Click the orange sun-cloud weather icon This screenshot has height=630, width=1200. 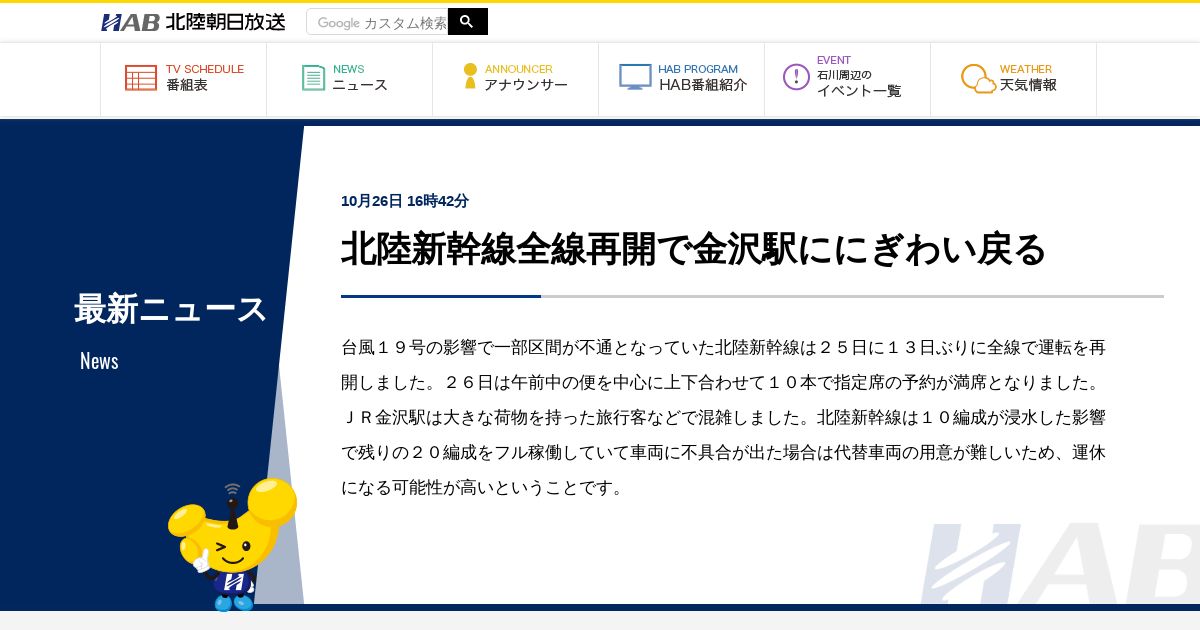click(x=978, y=79)
